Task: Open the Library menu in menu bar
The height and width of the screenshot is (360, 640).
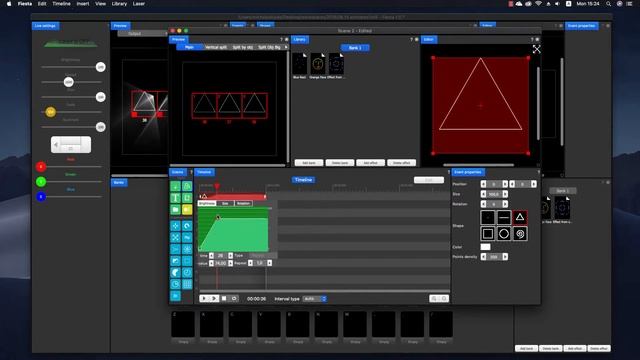Action: tap(119, 4)
